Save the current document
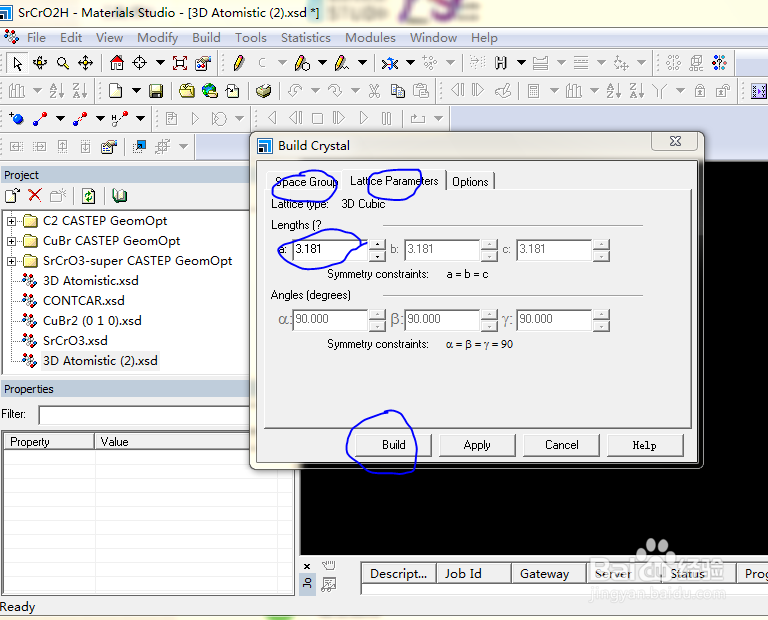Screen dimensions: 768x620 [156, 91]
